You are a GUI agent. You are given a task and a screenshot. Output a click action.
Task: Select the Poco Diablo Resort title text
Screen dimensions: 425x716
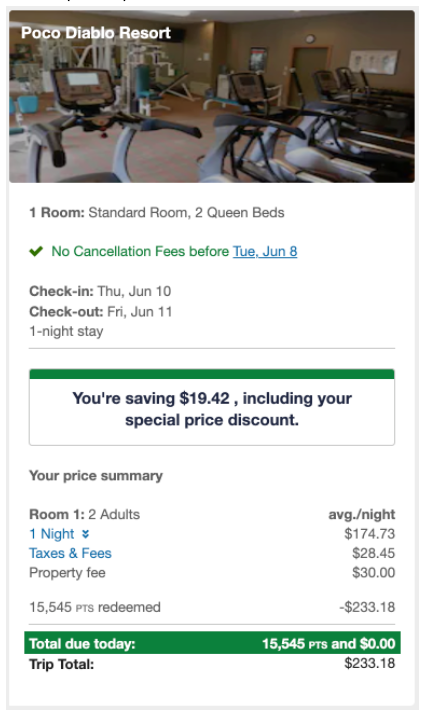coord(96,33)
